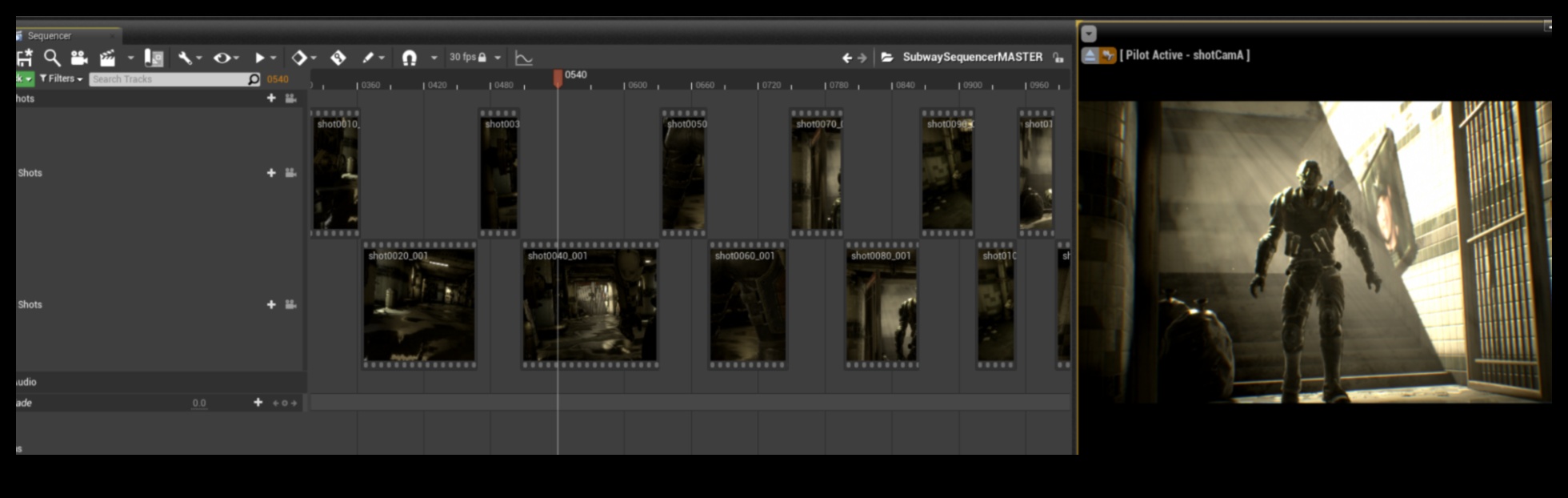The image size is (1568, 498).
Task: Click the Find in Content Browser magnifier icon
Action: 52,58
